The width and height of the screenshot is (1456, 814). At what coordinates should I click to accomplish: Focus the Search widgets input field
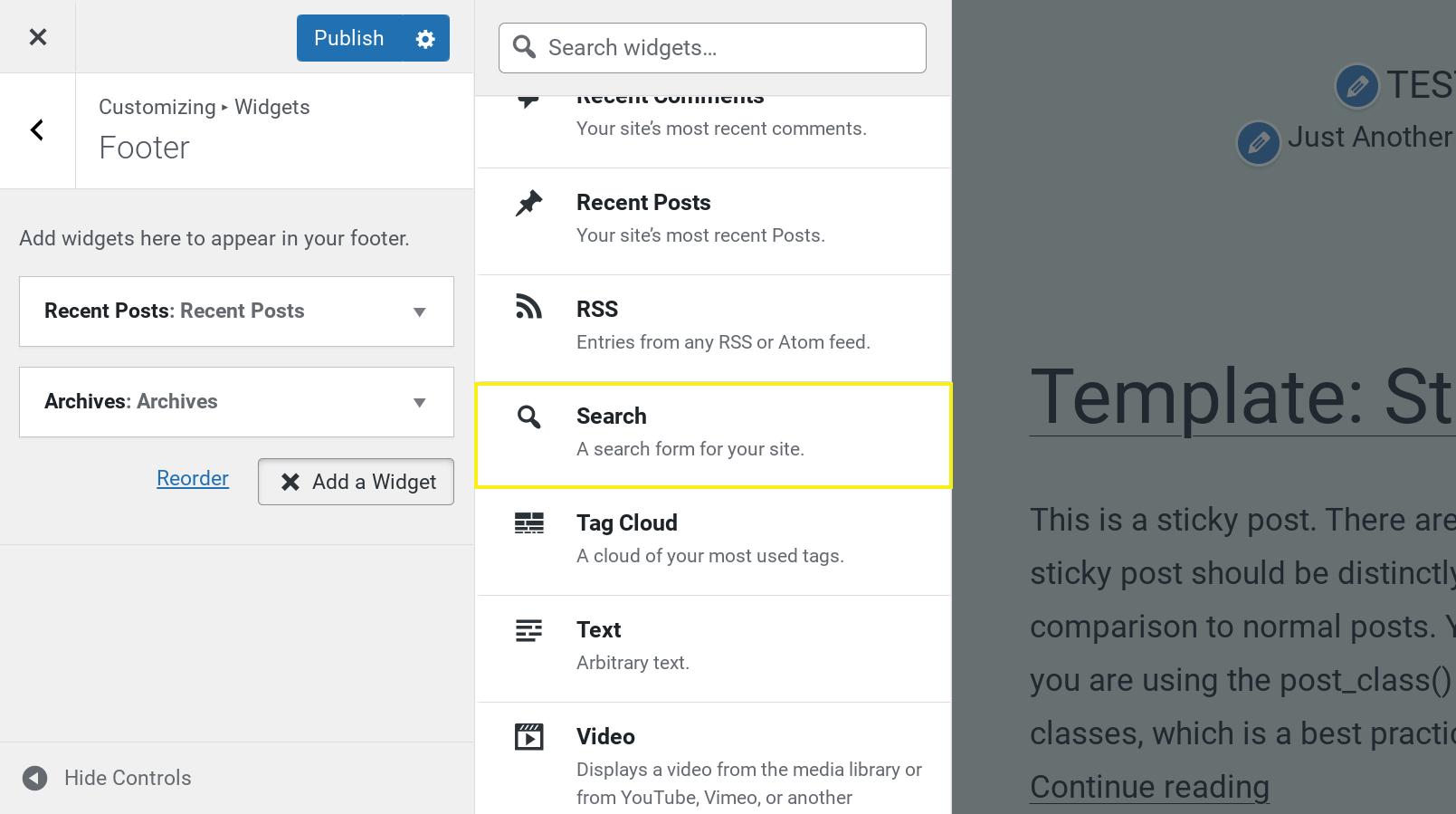(x=724, y=48)
